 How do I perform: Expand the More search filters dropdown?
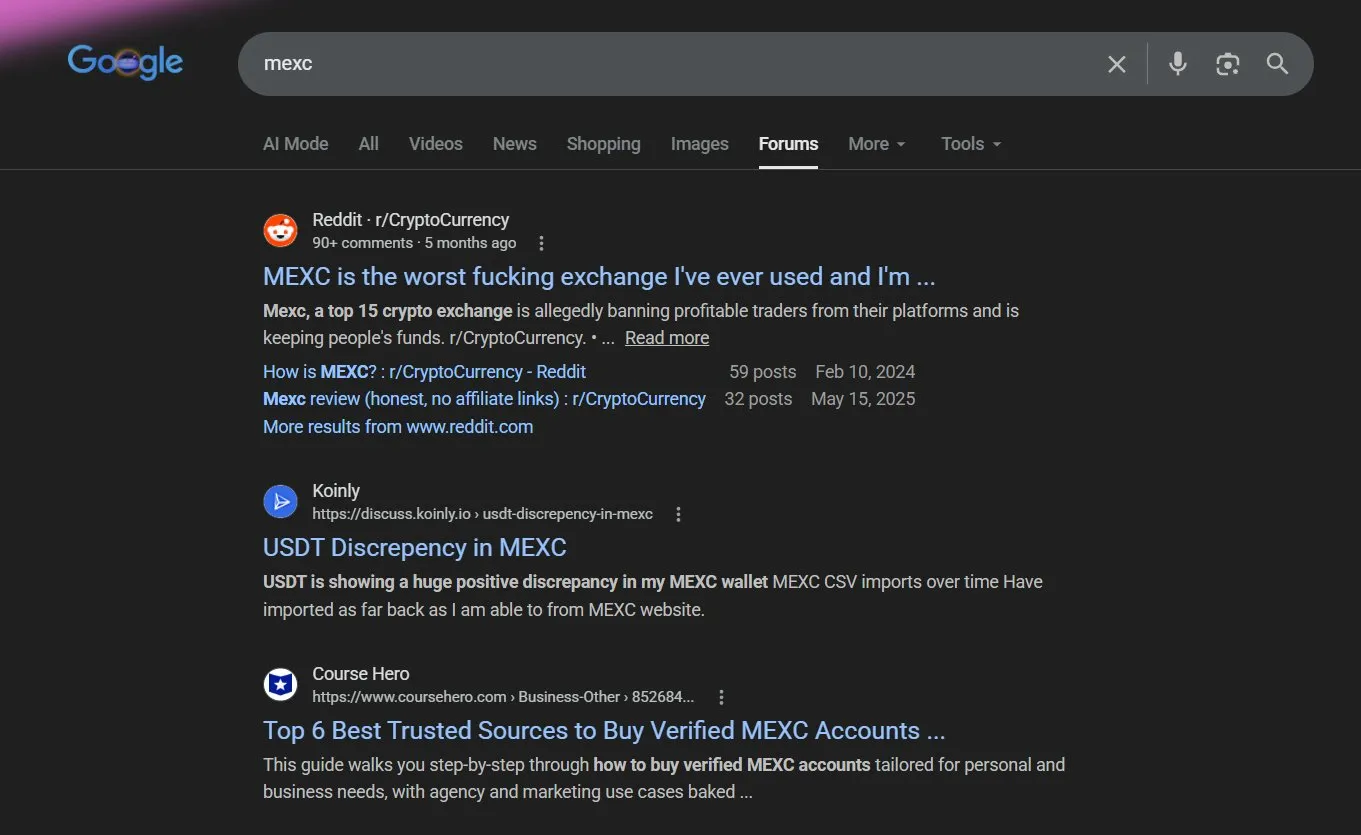[x=877, y=144]
